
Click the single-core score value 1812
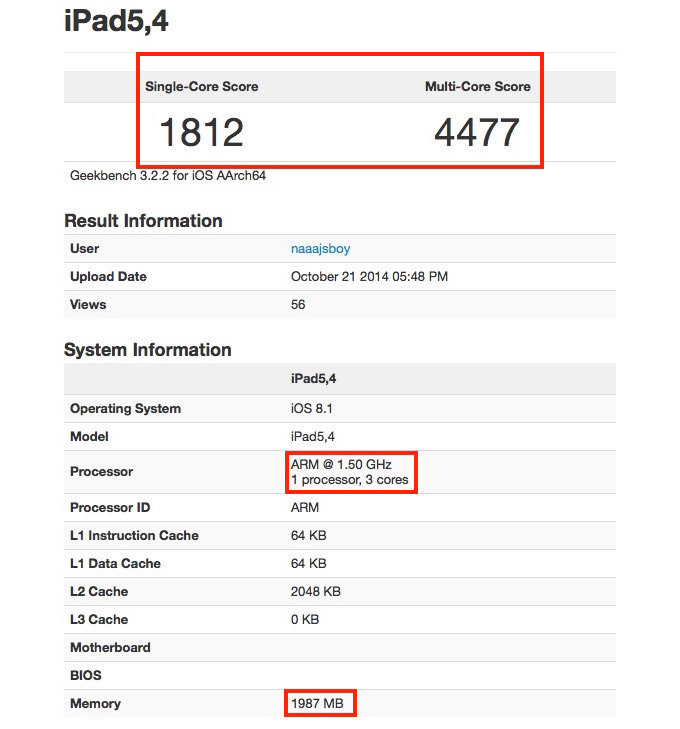tap(201, 133)
